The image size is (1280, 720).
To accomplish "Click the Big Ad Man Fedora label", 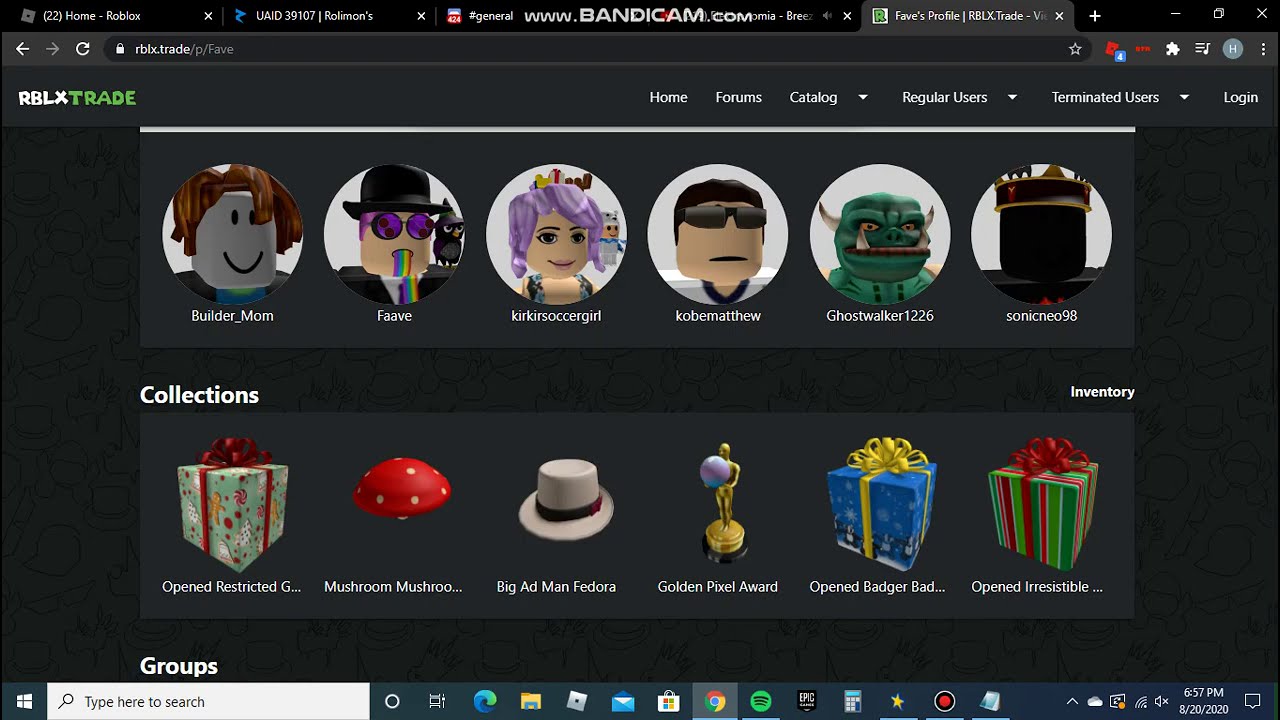I will click(x=556, y=587).
